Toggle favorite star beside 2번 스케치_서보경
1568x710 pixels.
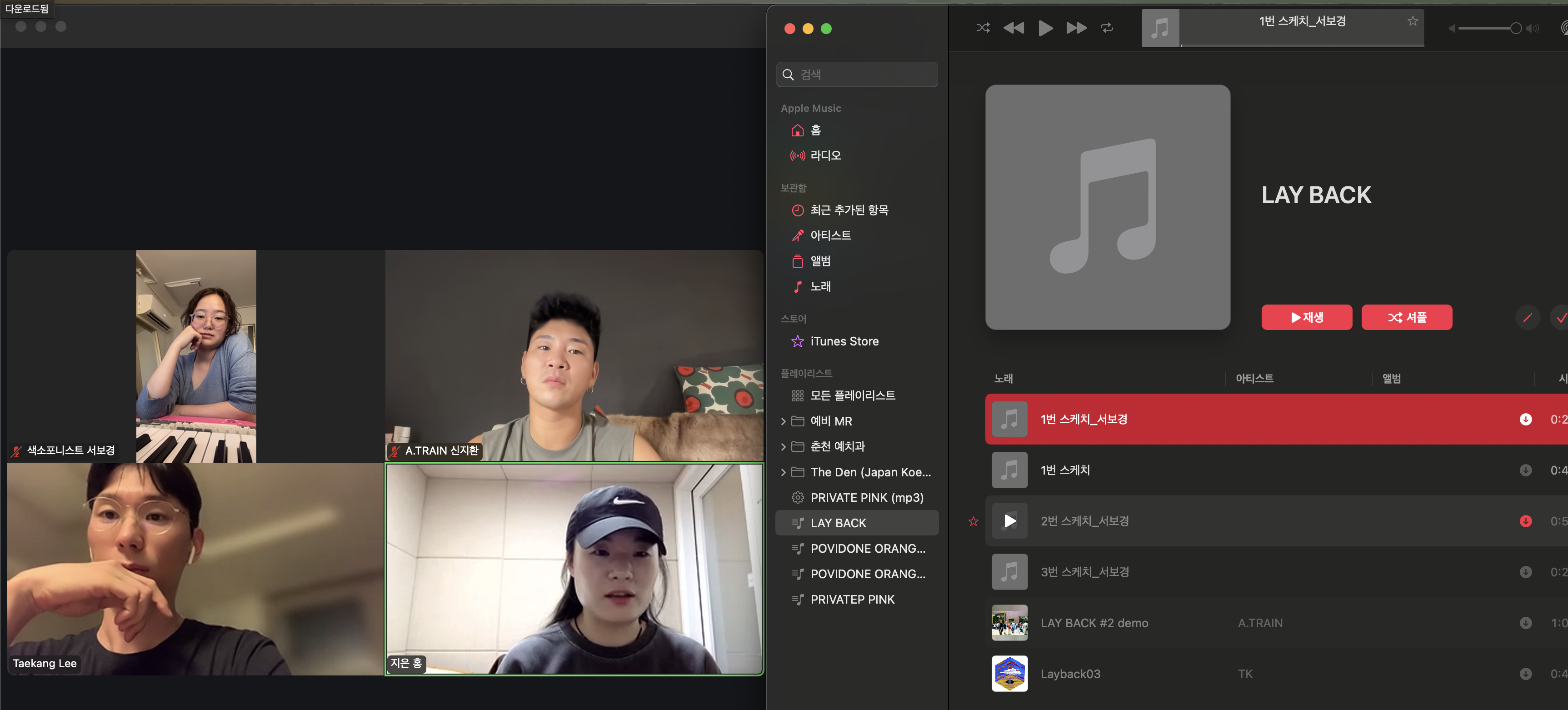click(974, 521)
